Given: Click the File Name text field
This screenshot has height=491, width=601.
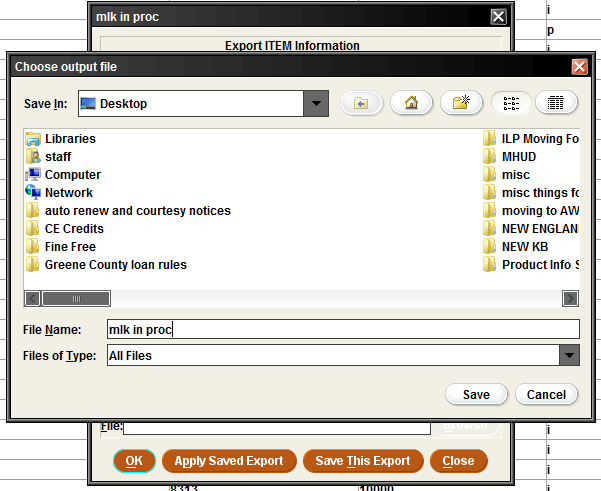Looking at the screenshot, I should [342, 329].
